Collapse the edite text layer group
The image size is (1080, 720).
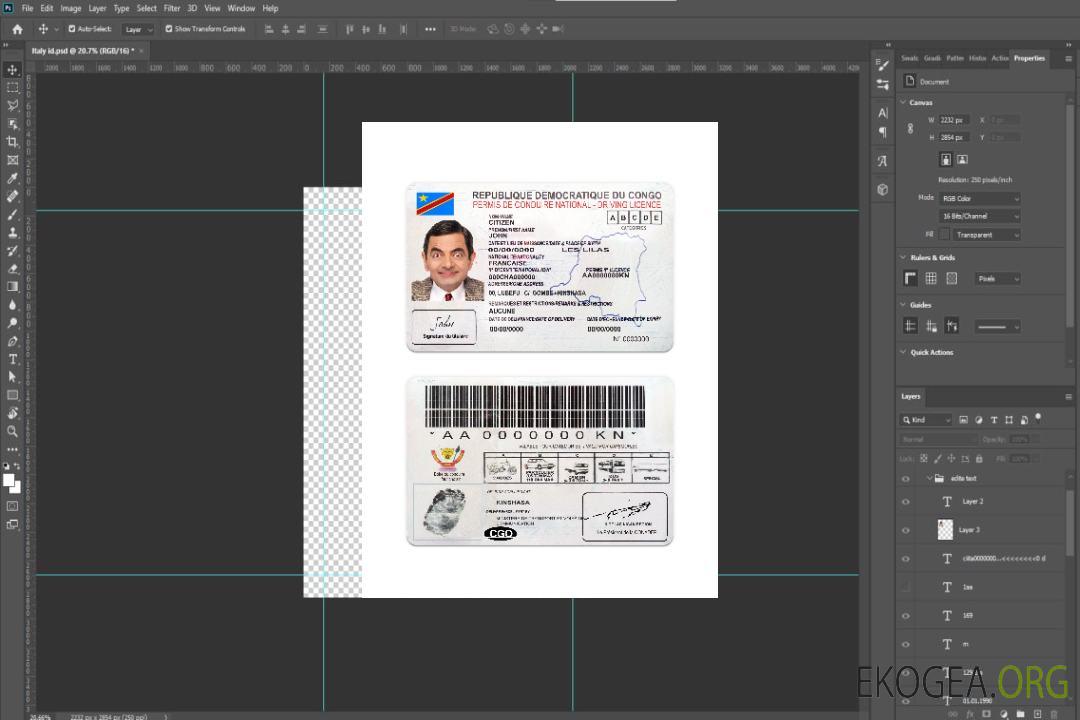(928, 479)
